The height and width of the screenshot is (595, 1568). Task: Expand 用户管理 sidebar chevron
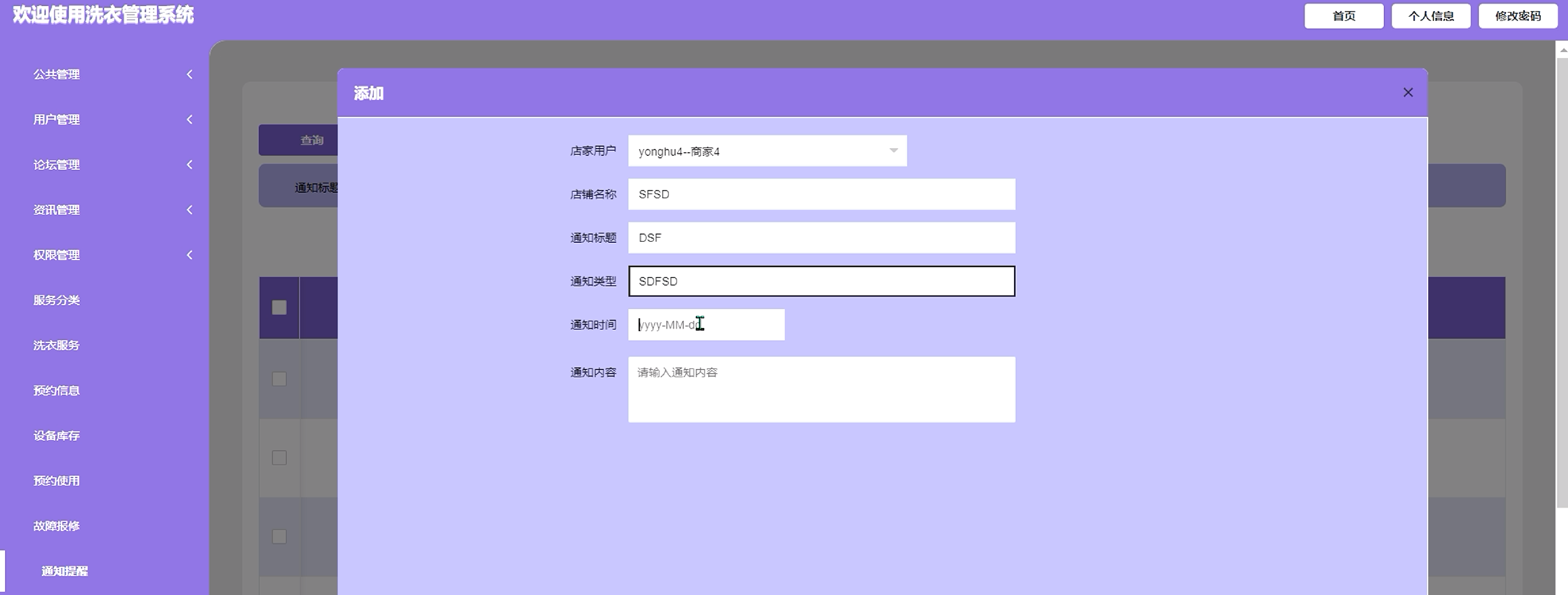pos(189,119)
